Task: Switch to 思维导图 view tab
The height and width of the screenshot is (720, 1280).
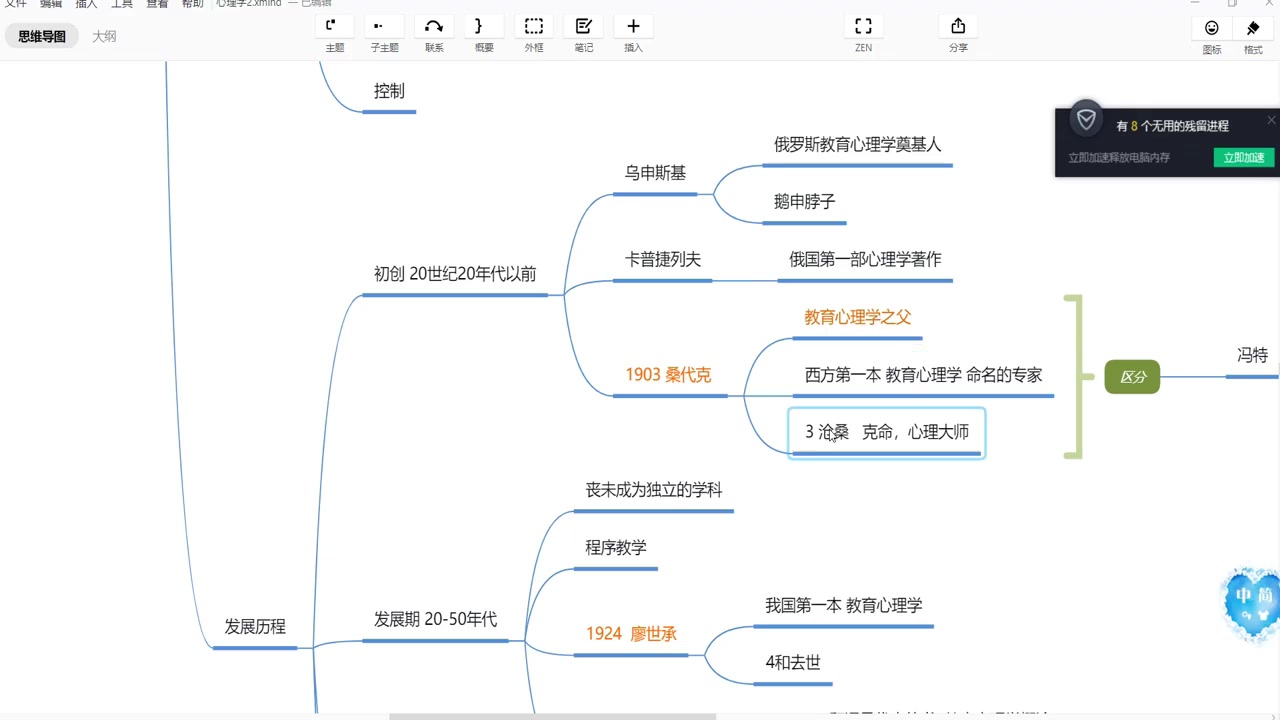Action: click(42, 37)
